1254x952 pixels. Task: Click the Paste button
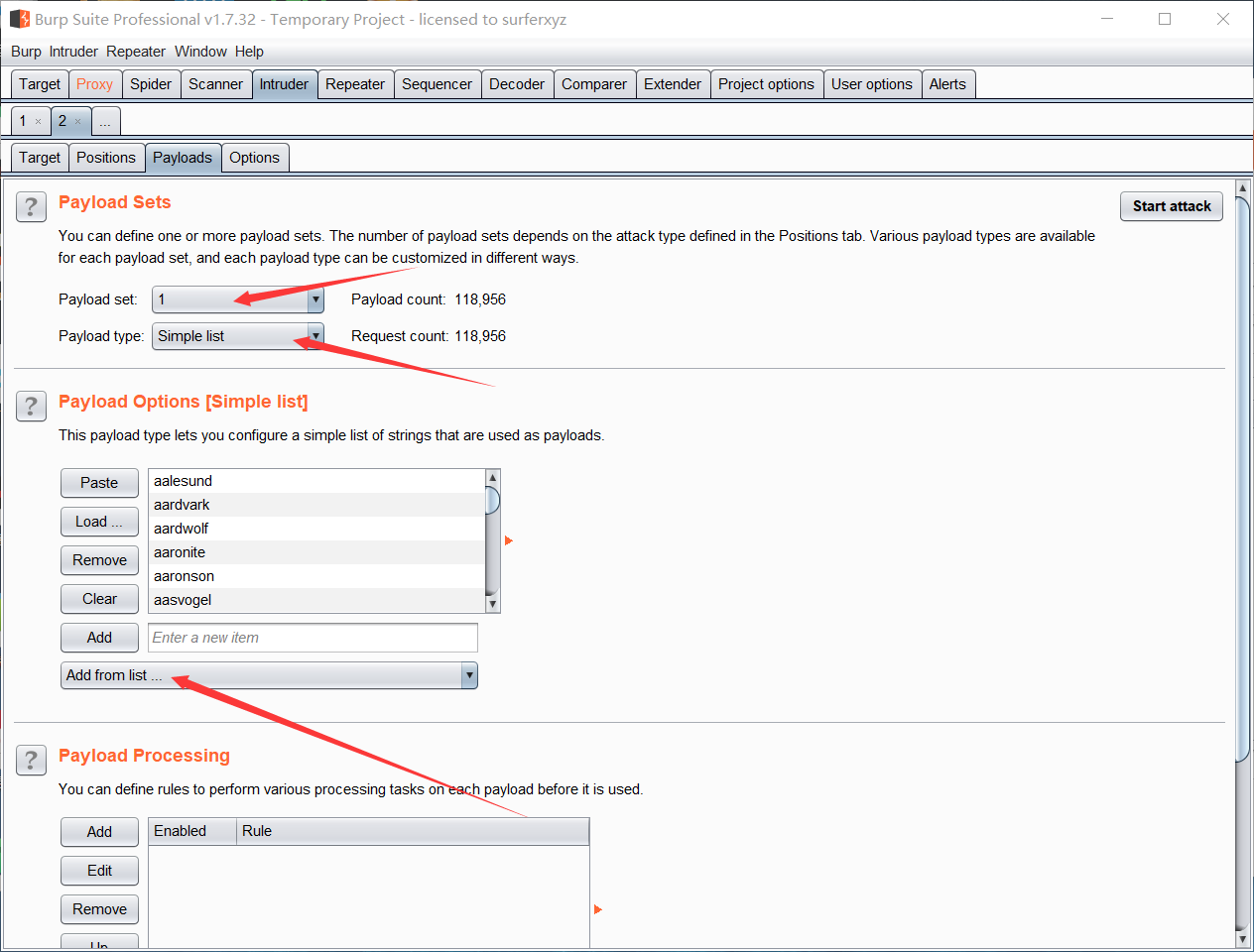click(x=99, y=483)
